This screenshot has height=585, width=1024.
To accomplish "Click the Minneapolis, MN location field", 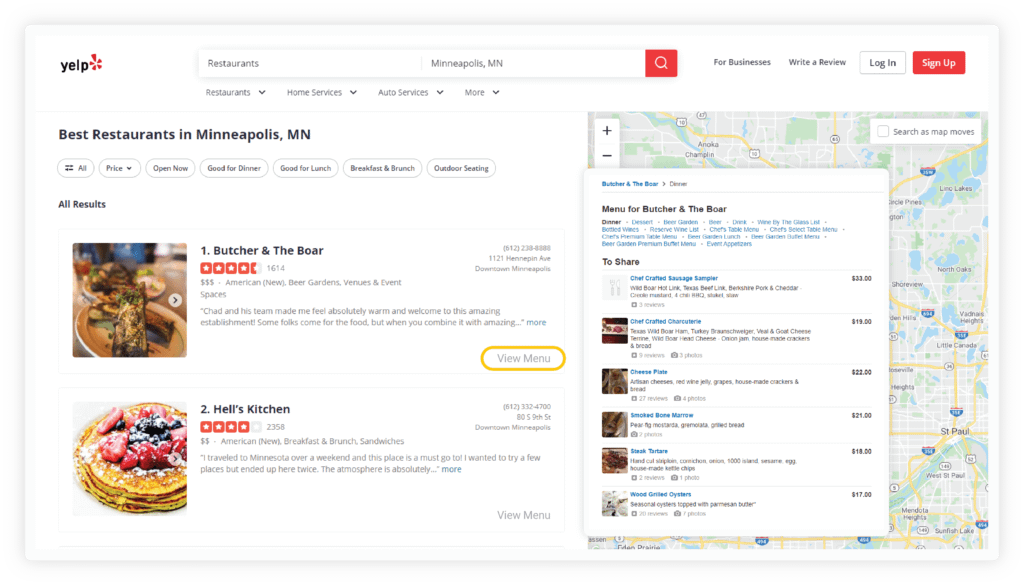I will 534,63.
